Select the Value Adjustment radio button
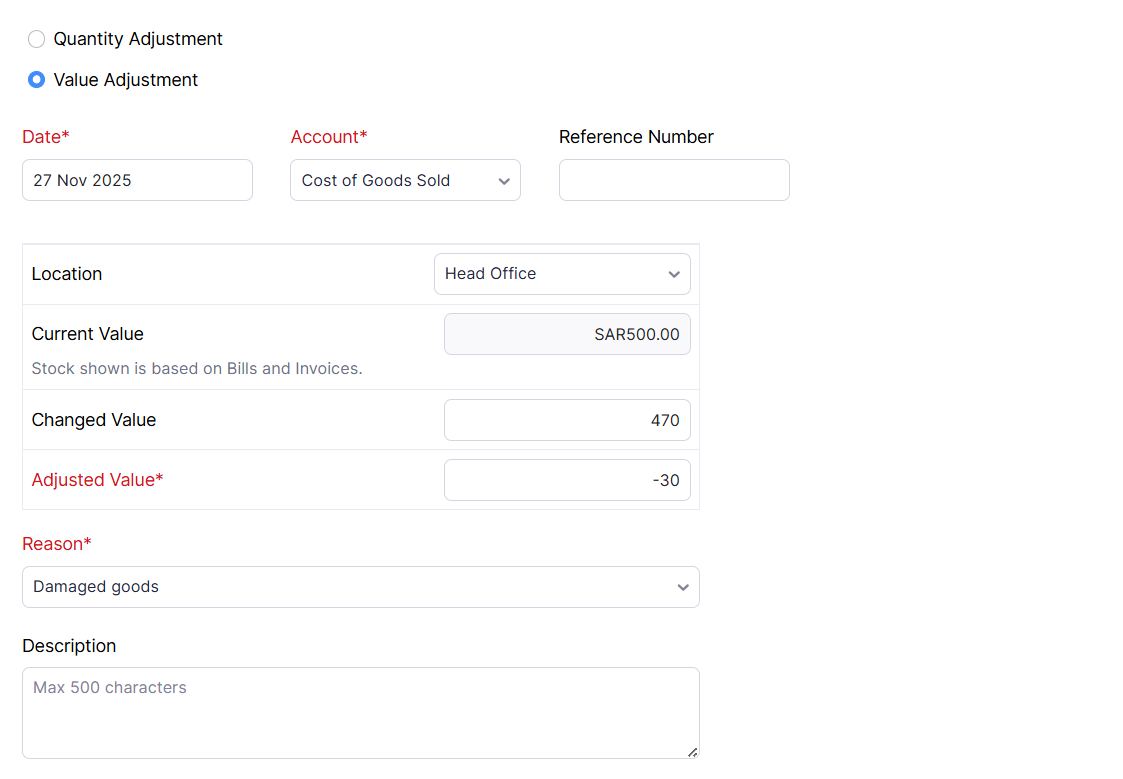 pyautogui.click(x=37, y=80)
